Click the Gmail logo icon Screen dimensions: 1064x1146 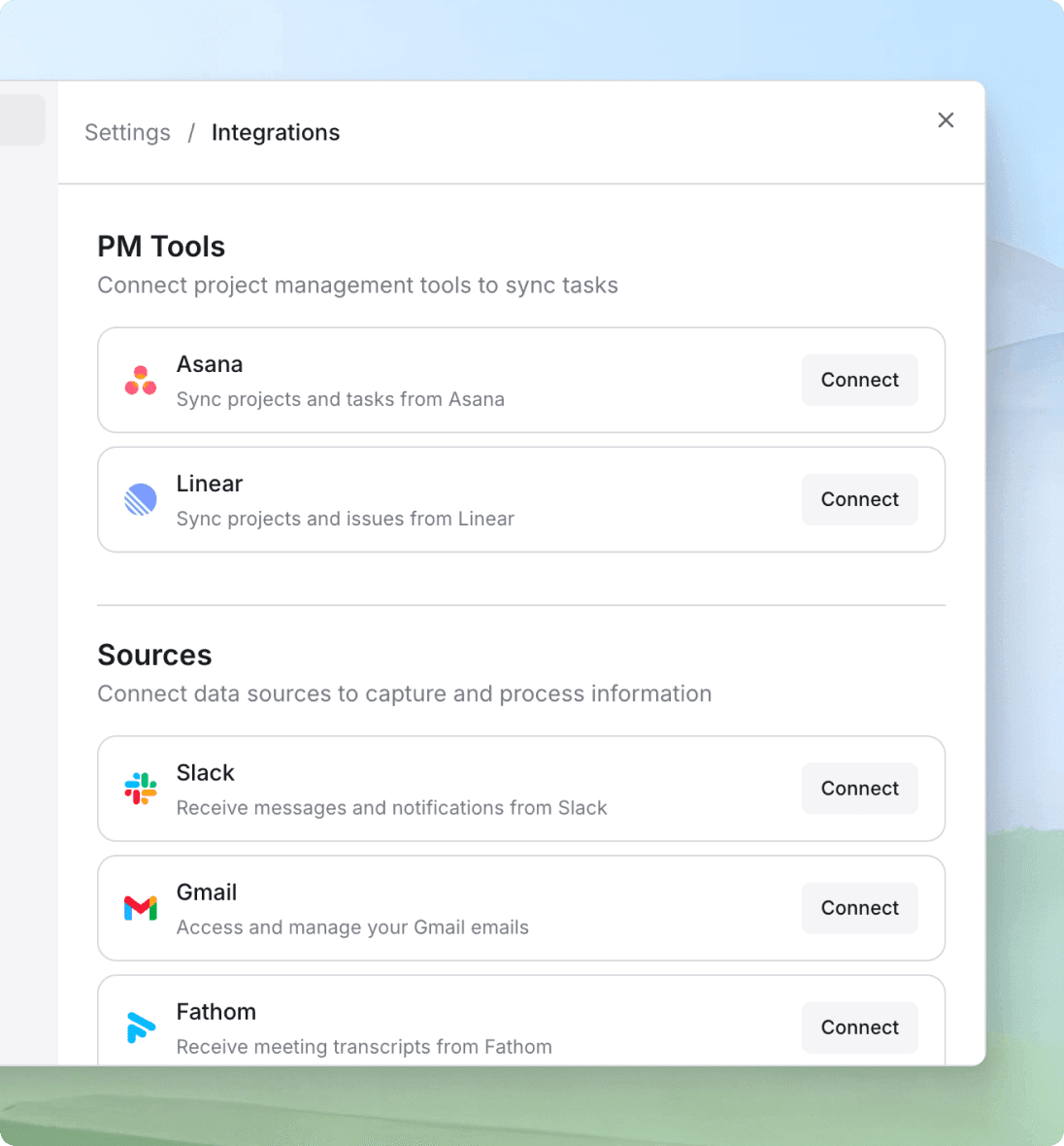tap(141, 908)
